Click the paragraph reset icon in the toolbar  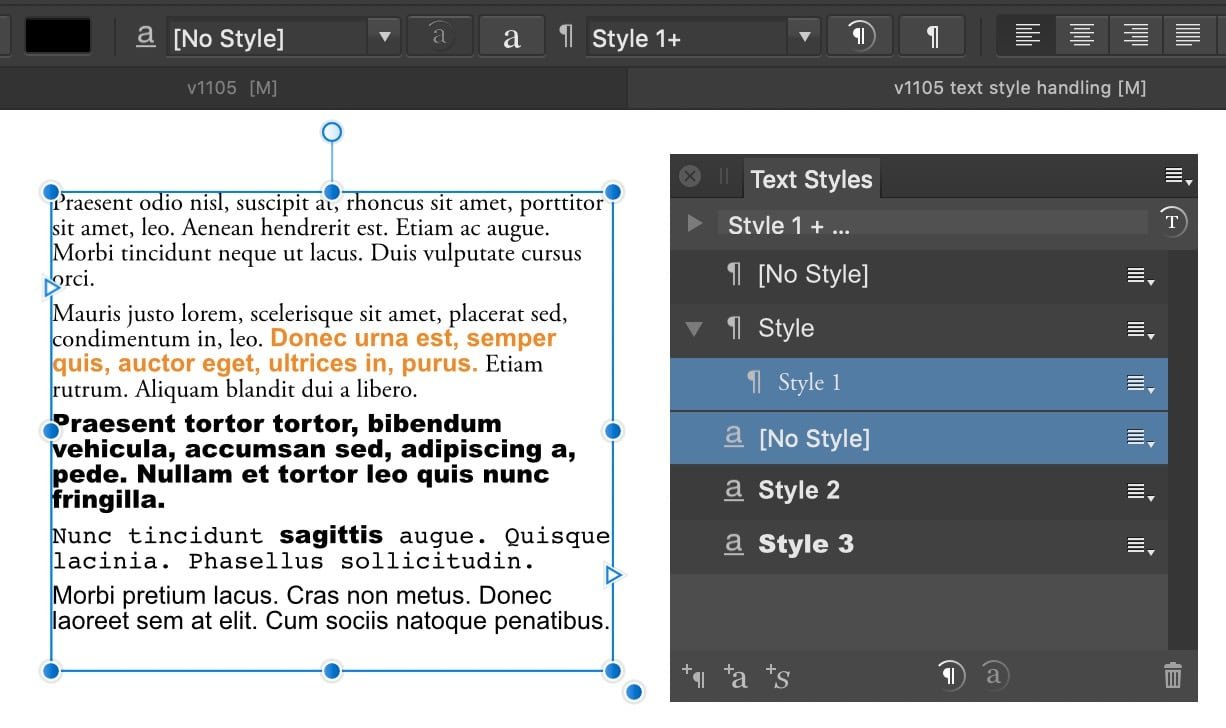click(x=859, y=35)
